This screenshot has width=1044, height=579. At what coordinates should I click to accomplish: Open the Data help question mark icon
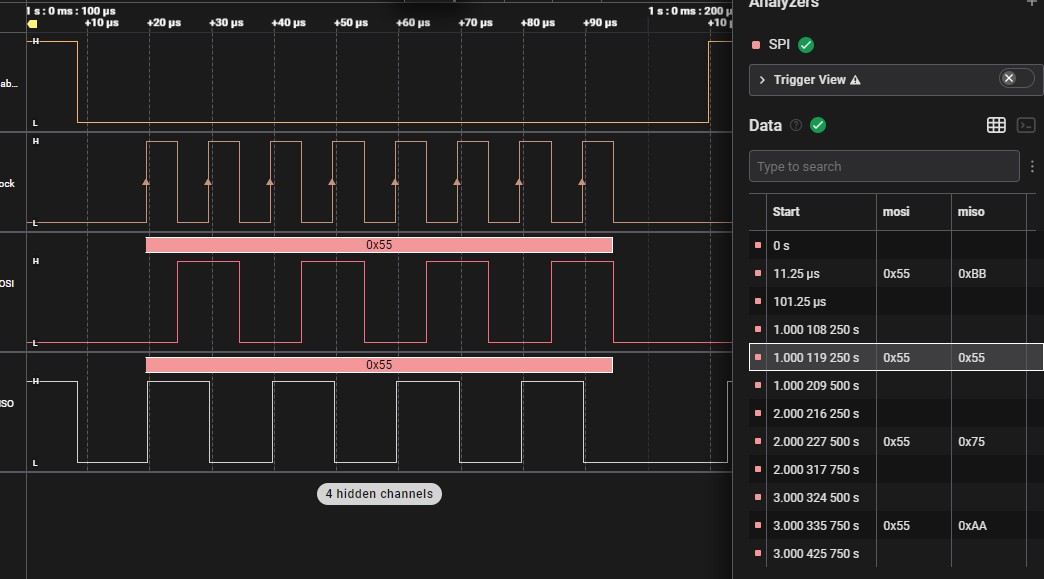pos(796,125)
